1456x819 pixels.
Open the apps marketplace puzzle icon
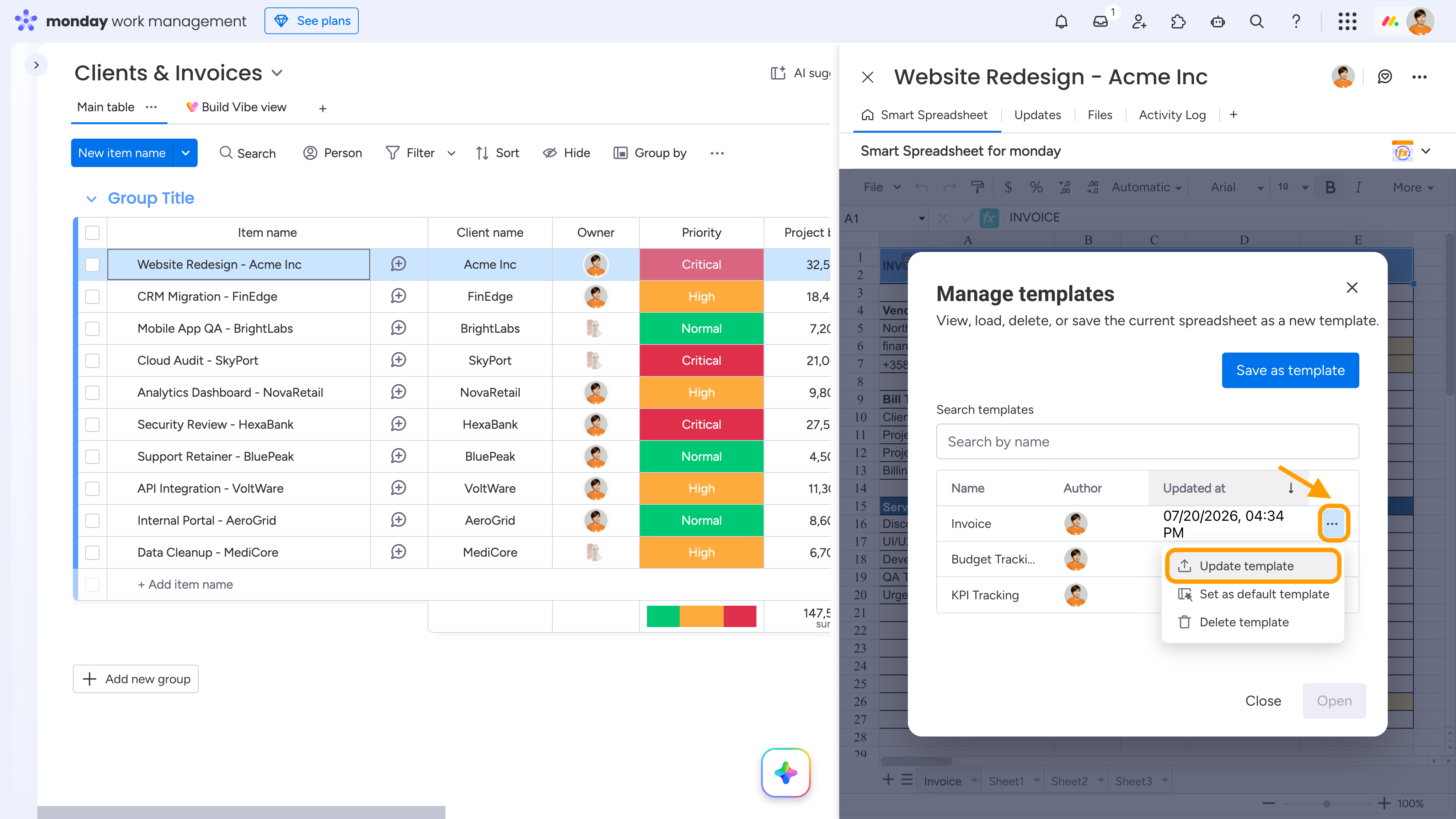tap(1178, 21)
